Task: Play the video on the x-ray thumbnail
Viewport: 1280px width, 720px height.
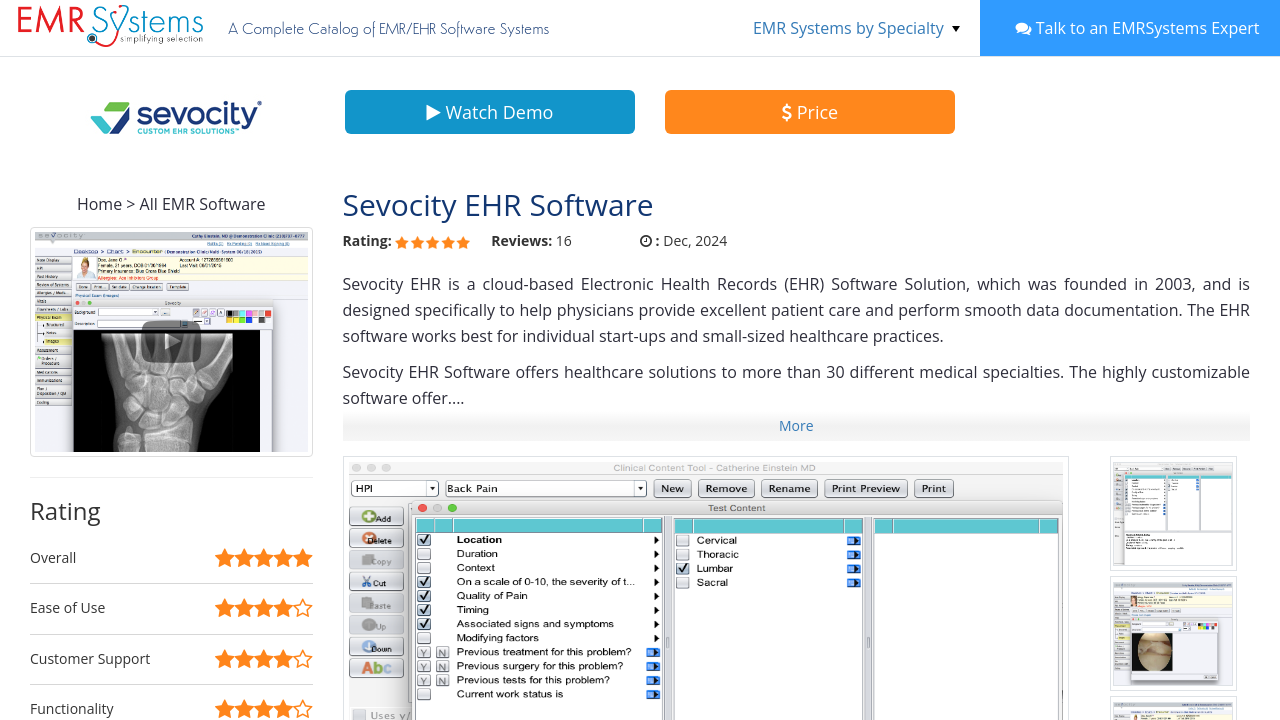Action: click(x=171, y=342)
